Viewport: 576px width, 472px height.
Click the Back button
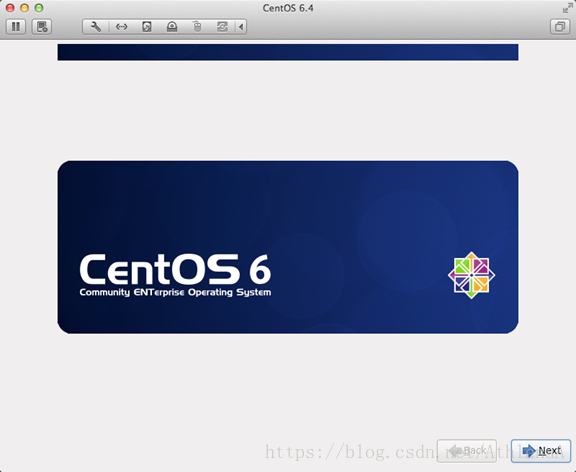467,451
